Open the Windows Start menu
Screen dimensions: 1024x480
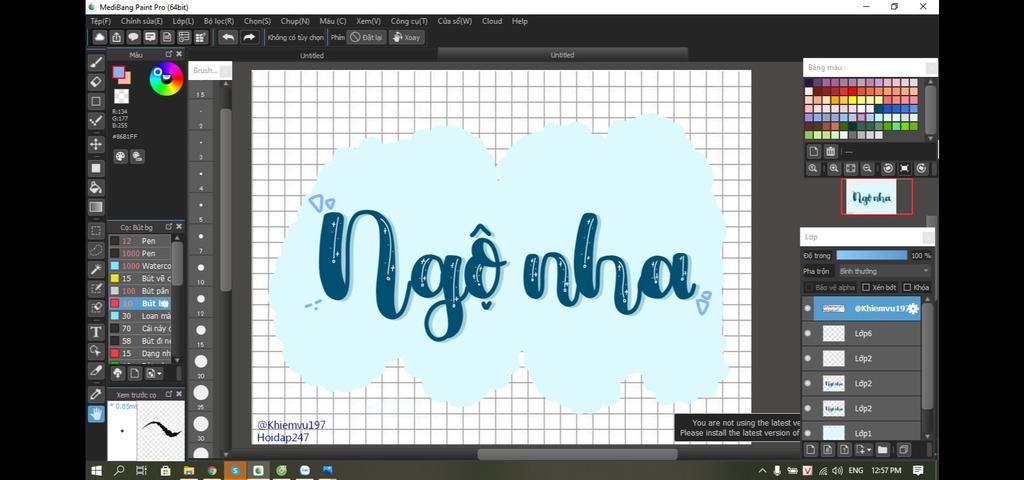point(97,470)
